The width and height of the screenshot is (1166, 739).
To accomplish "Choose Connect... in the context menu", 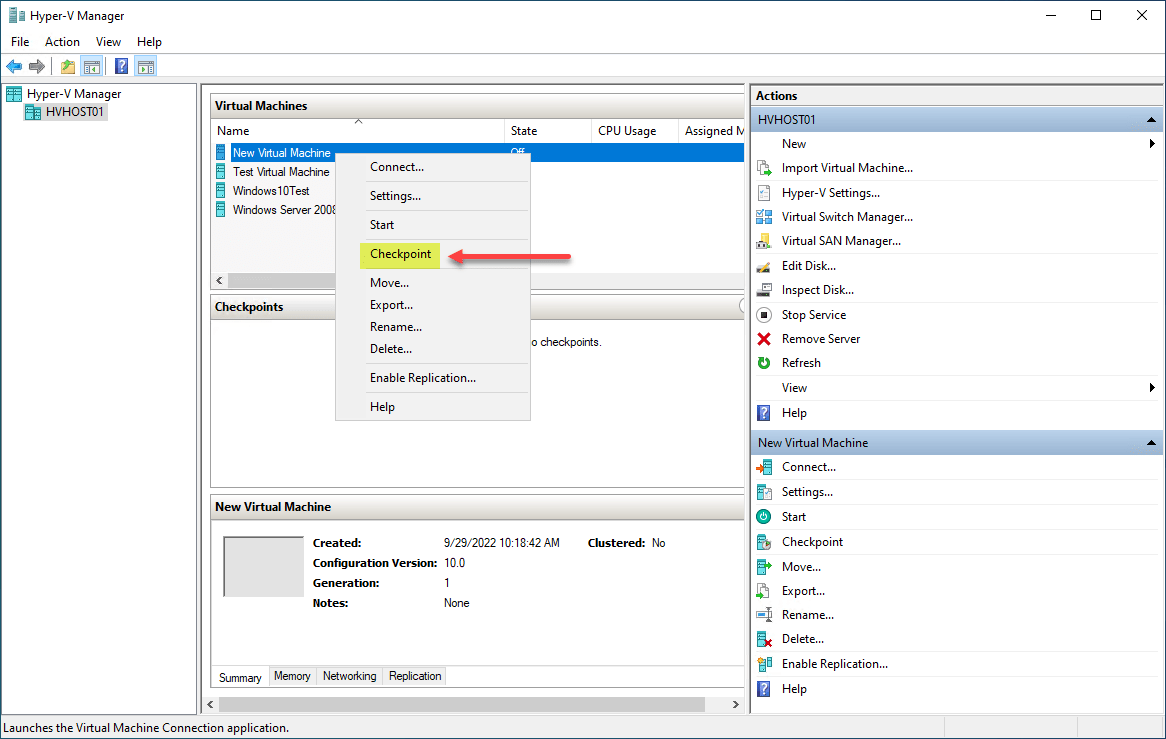I will click(433, 167).
